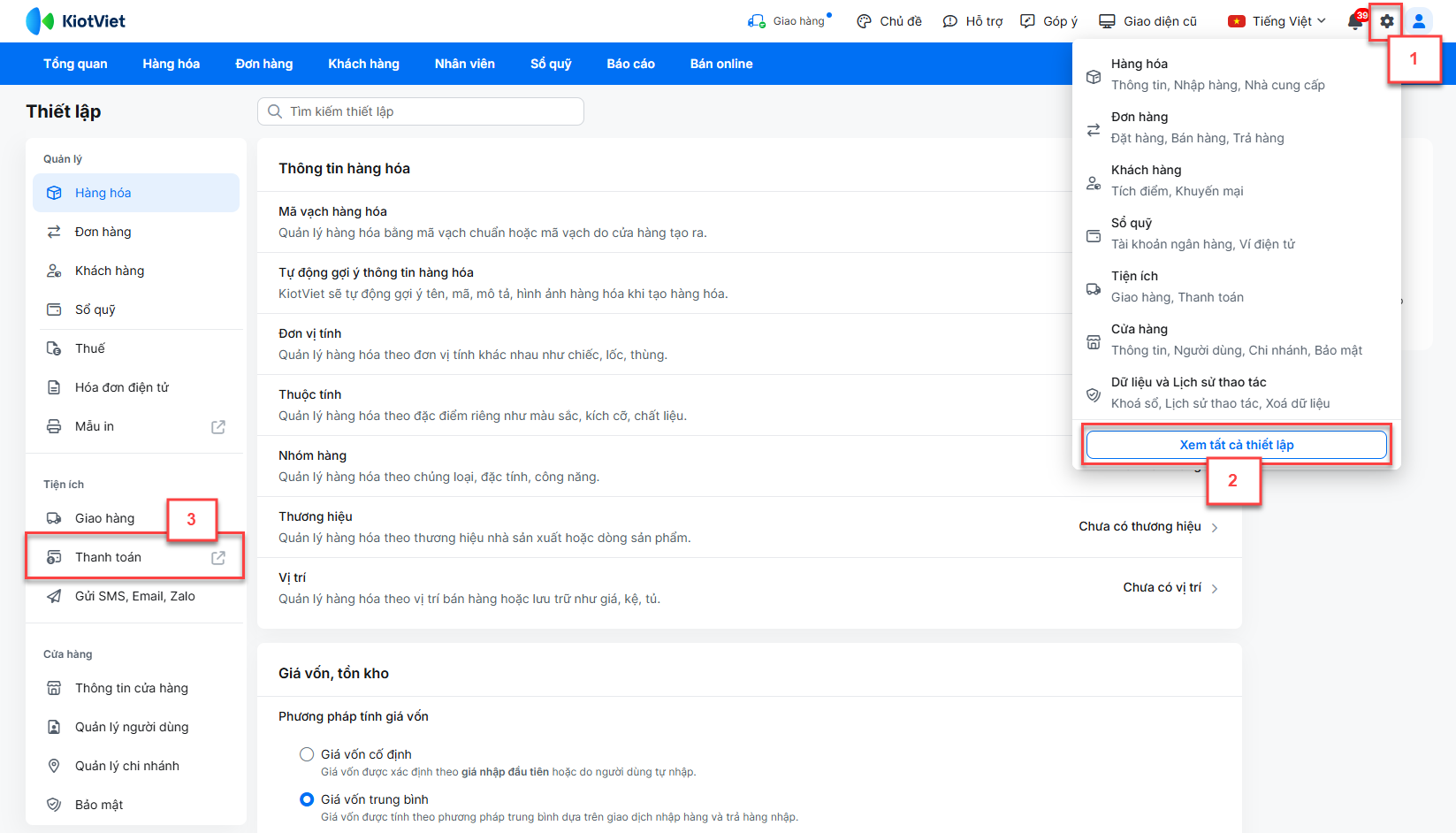
Task: Choose Hàng hóa in settings dropdown panel
Action: pos(1237,74)
